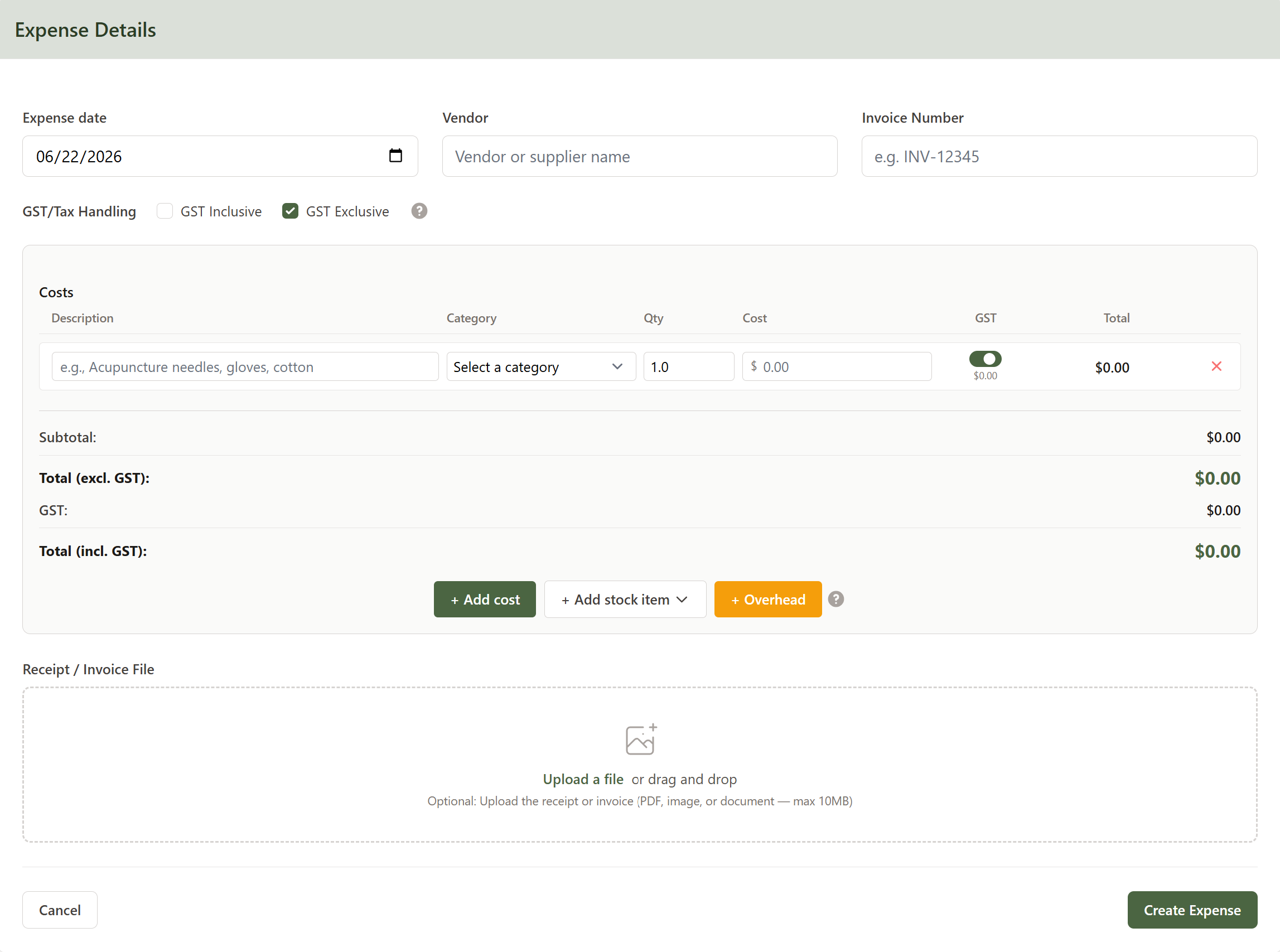Image resolution: width=1280 pixels, height=952 pixels.
Task: Click into the Vendor name field
Action: [x=639, y=156]
